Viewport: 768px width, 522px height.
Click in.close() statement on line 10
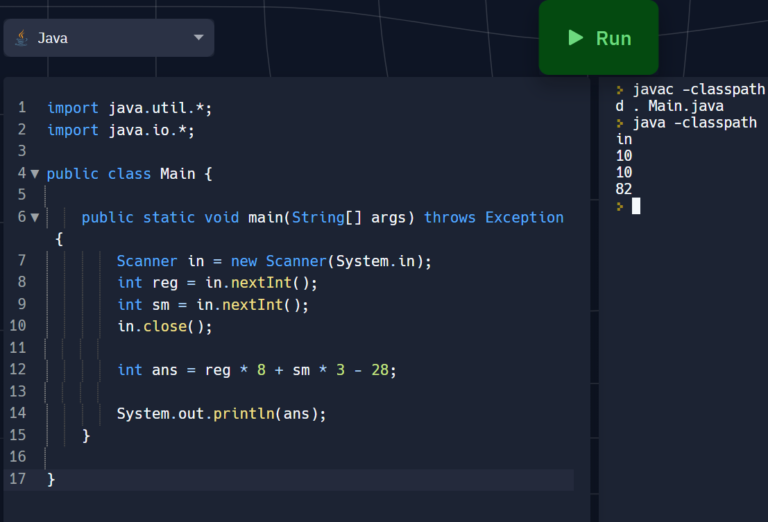point(165,326)
